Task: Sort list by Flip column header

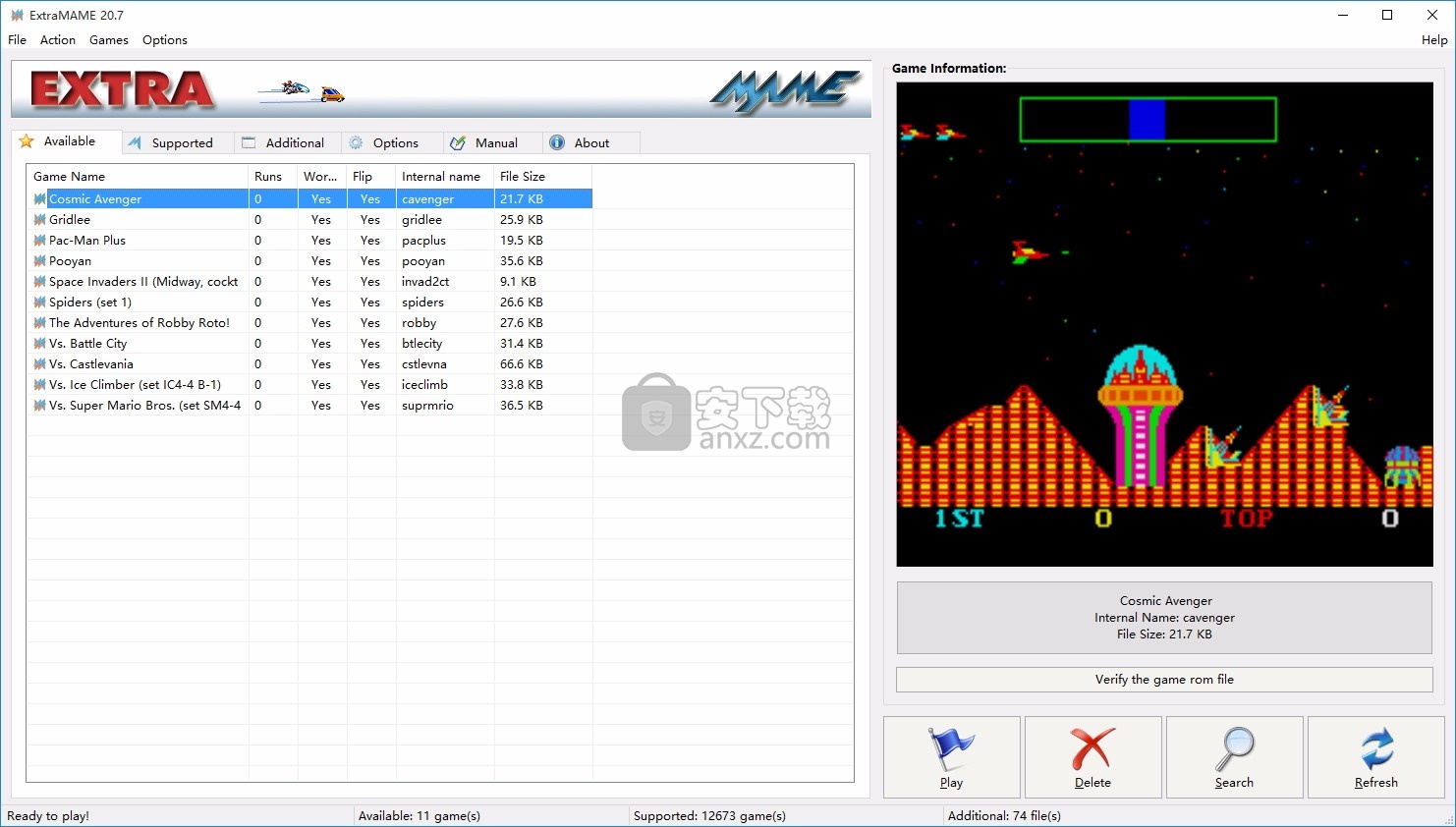Action: point(371,177)
